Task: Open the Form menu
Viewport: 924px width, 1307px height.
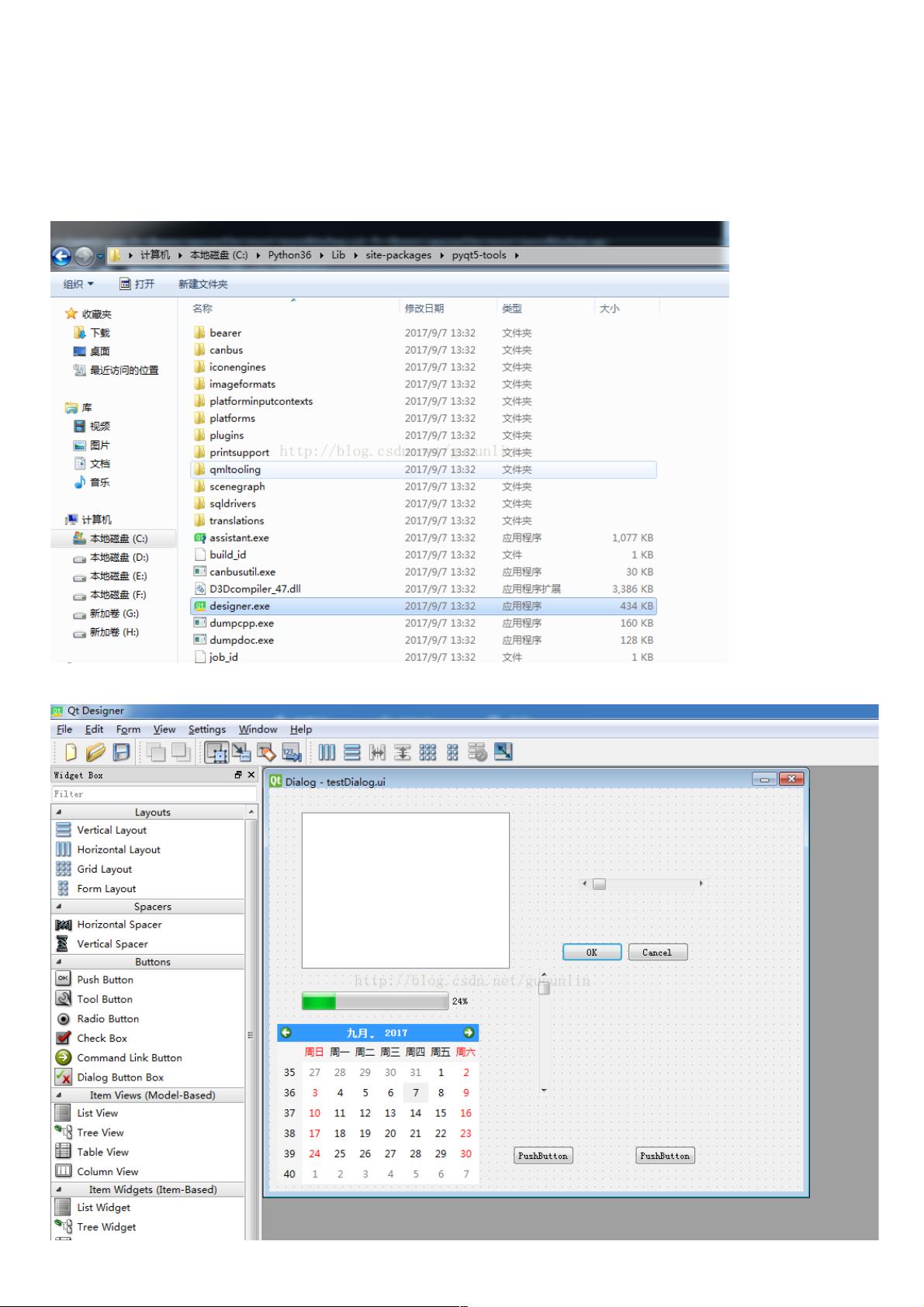Action: pos(128,729)
